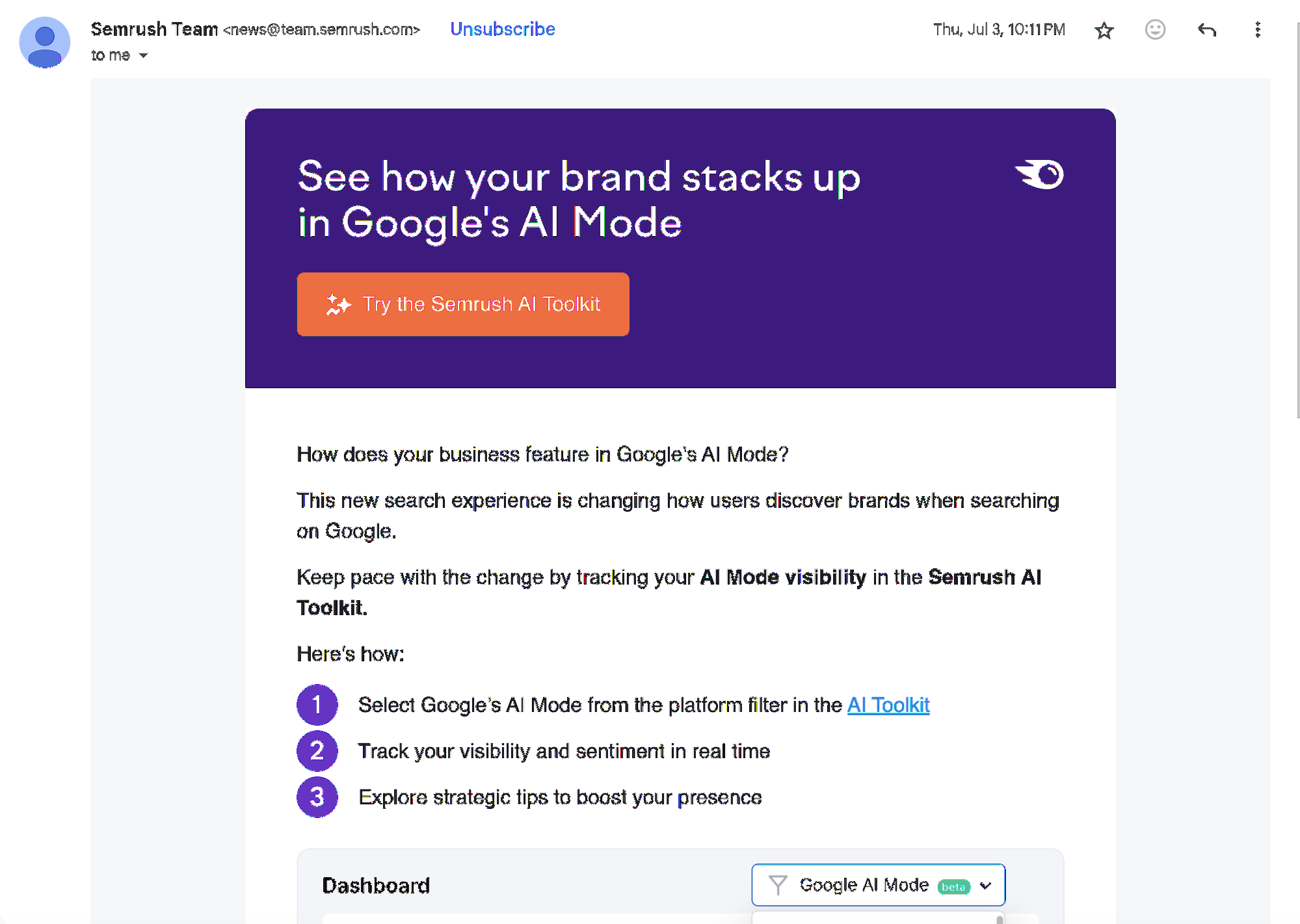Screen dimensions: 1300x924
Task: Click the numbered circle for step 2
Action: [x=317, y=750]
